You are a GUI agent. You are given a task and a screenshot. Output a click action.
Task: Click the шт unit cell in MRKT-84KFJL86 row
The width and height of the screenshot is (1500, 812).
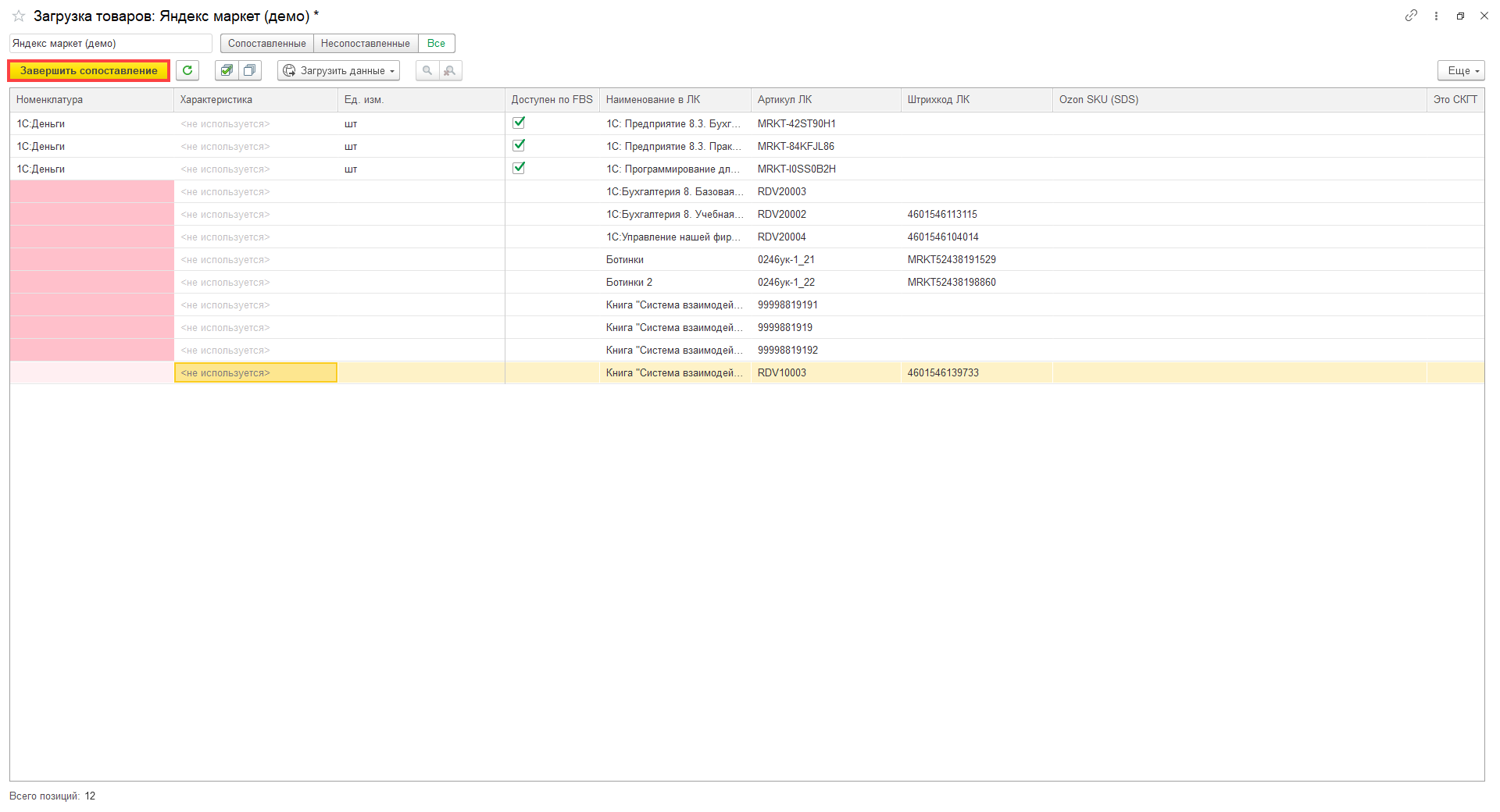click(421, 146)
